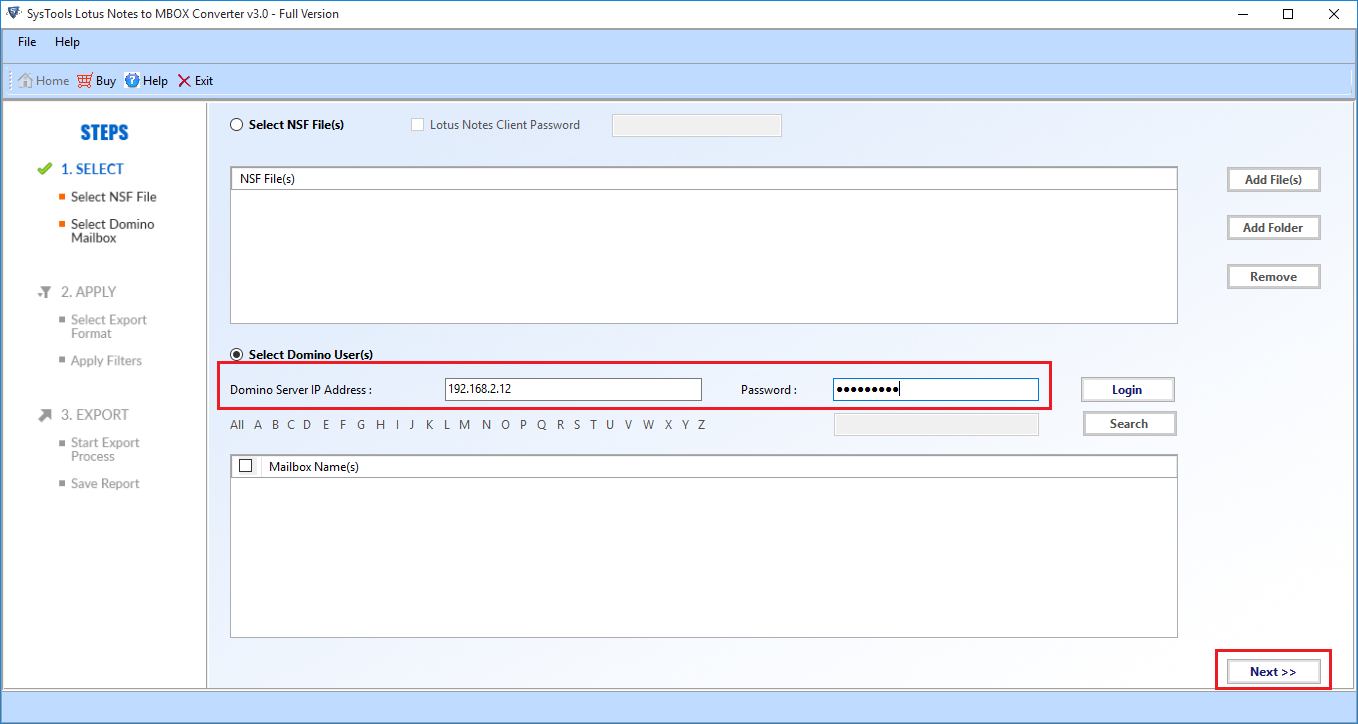
Task: Click the Login button
Action: pos(1127,390)
